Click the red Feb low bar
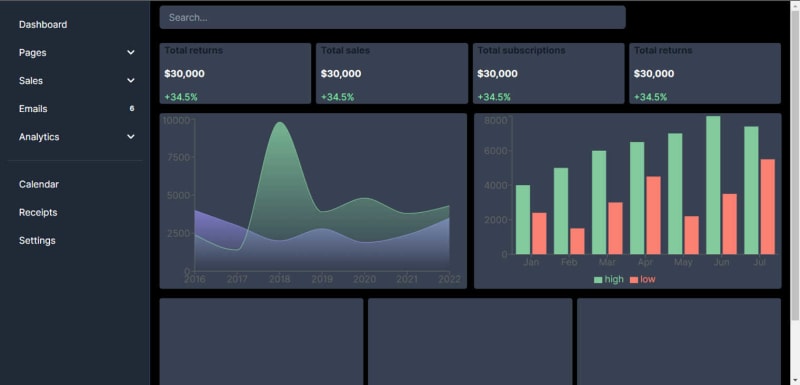Viewport: 800px width, 385px height. coord(577,241)
